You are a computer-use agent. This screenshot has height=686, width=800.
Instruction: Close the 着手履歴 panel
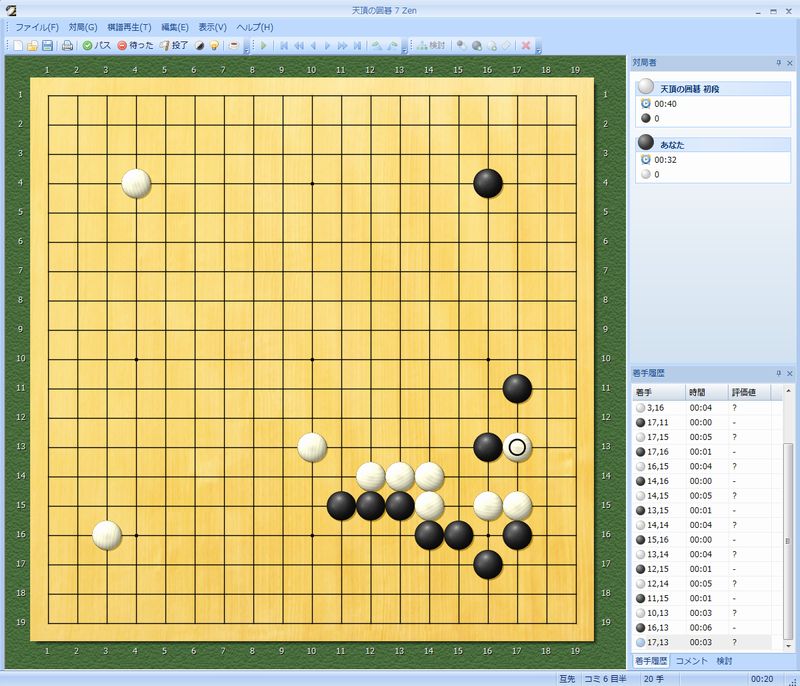click(x=789, y=373)
